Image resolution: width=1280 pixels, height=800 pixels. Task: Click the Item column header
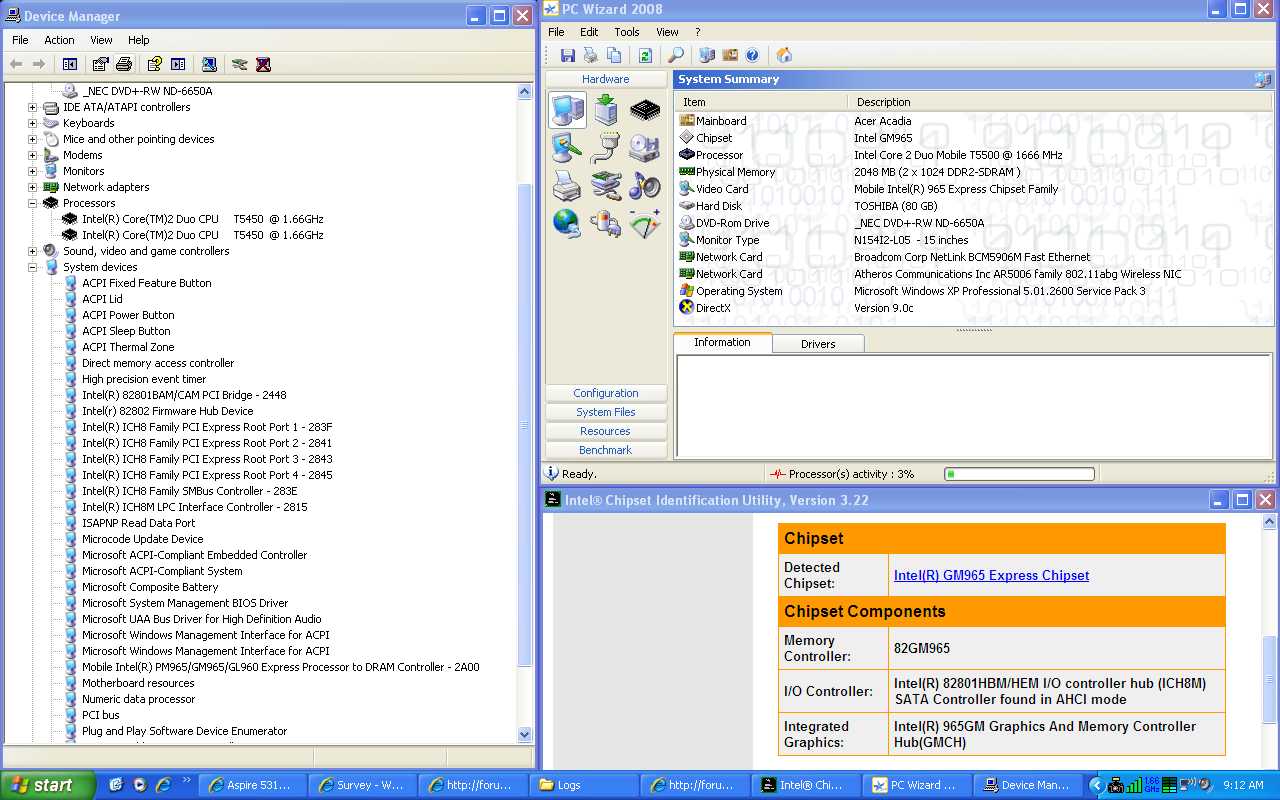tap(762, 102)
